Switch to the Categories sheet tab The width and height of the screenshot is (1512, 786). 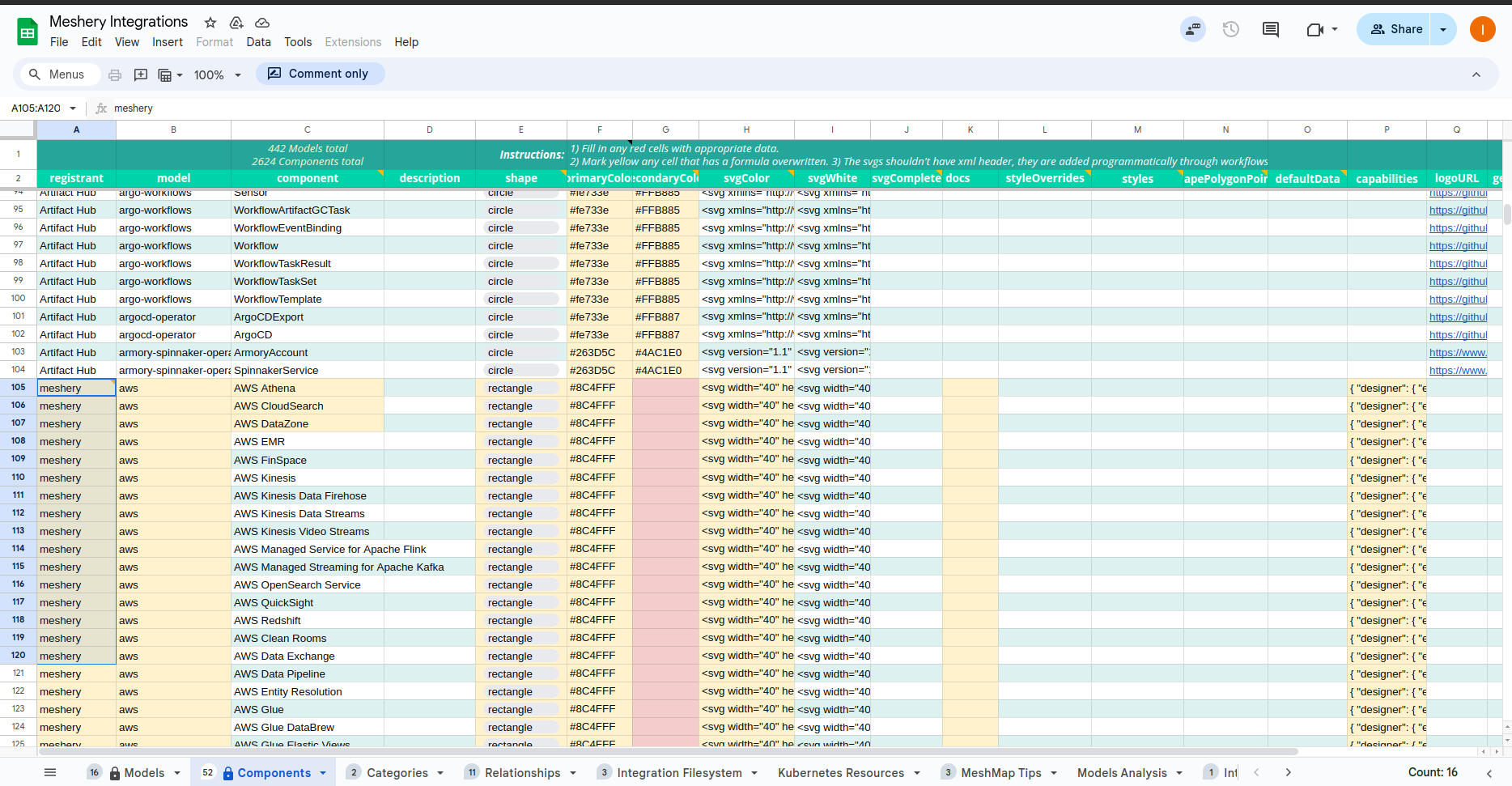[x=397, y=773]
